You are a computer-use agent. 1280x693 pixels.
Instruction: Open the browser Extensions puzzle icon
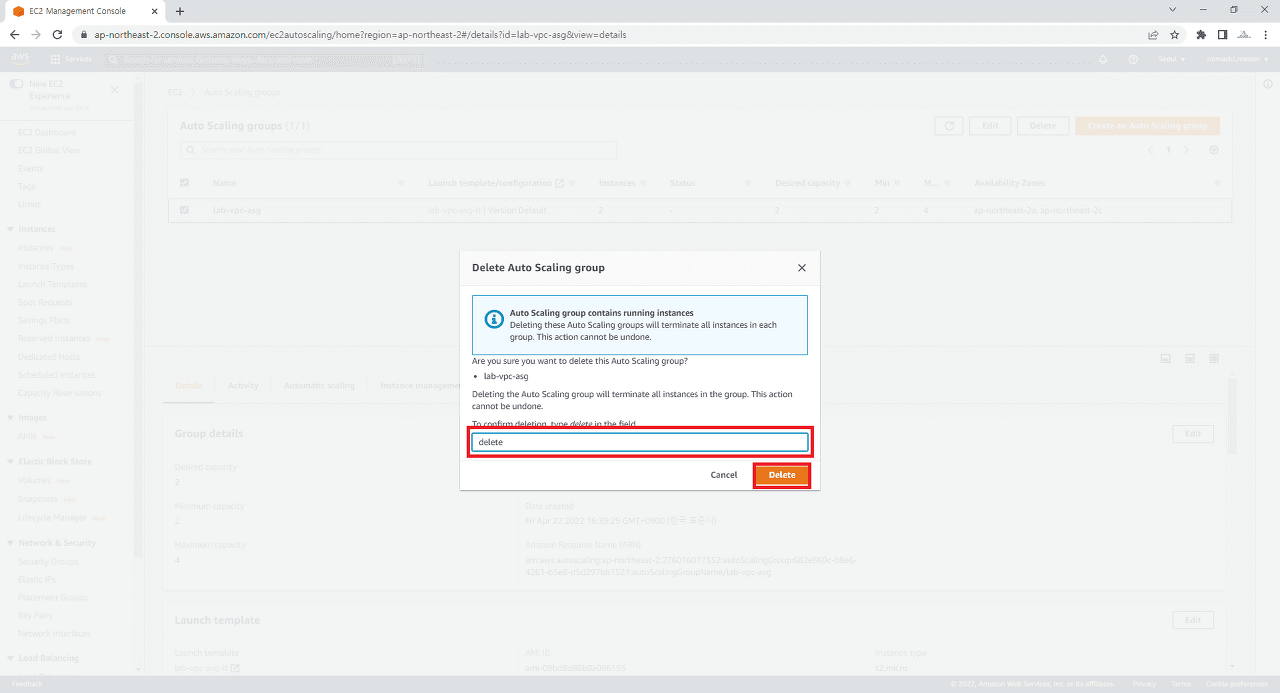pos(1202,34)
